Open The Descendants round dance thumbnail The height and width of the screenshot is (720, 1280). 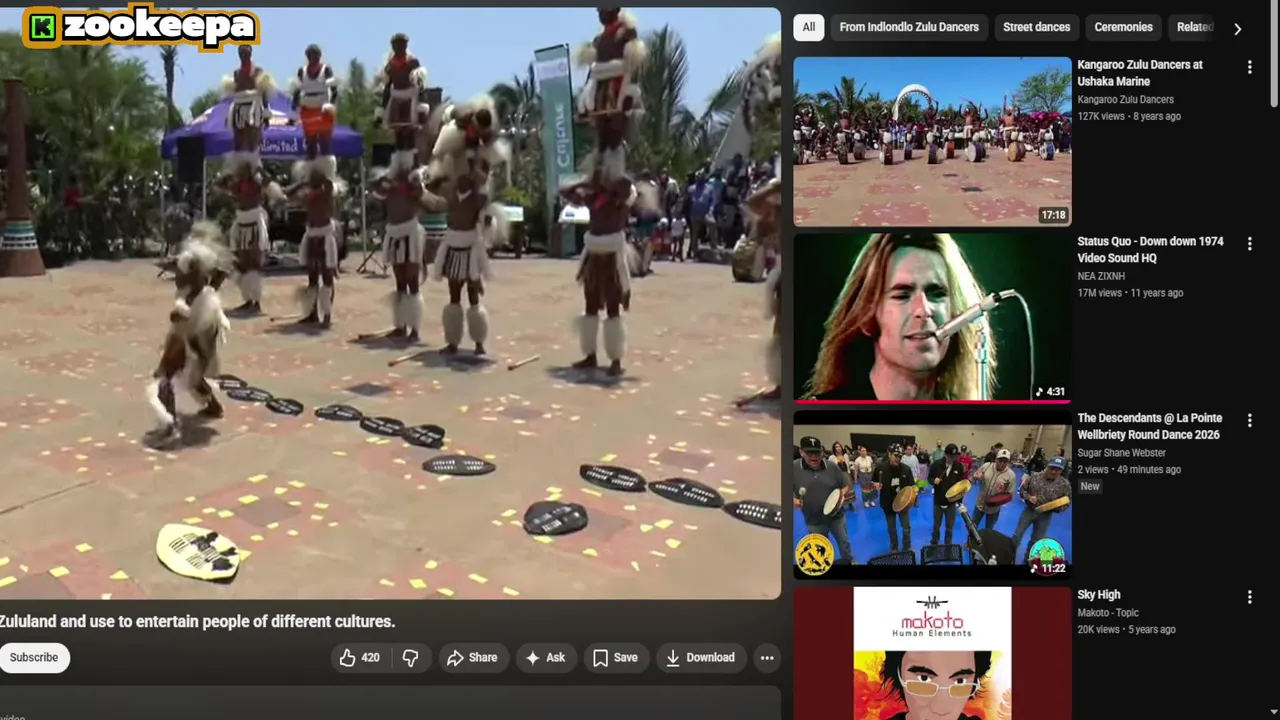(x=932, y=495)
